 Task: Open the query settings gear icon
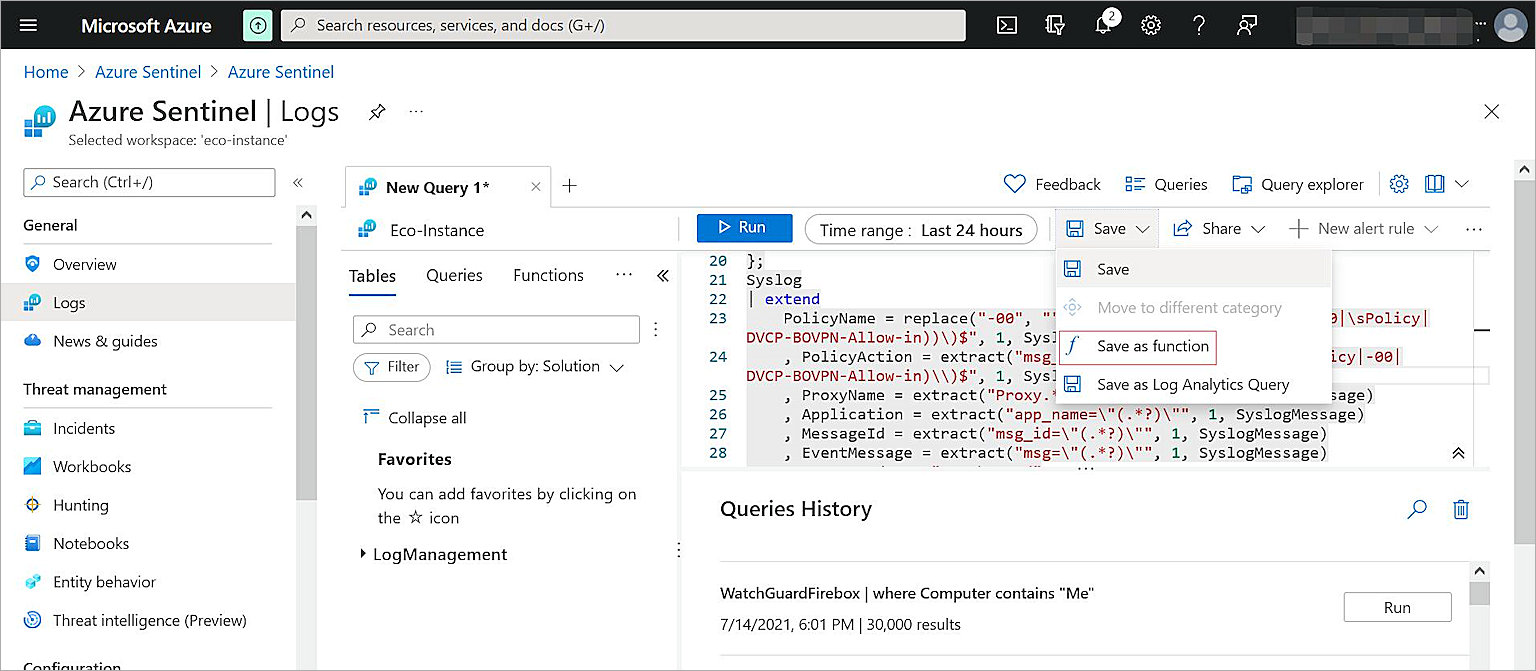coord(1399,184)
